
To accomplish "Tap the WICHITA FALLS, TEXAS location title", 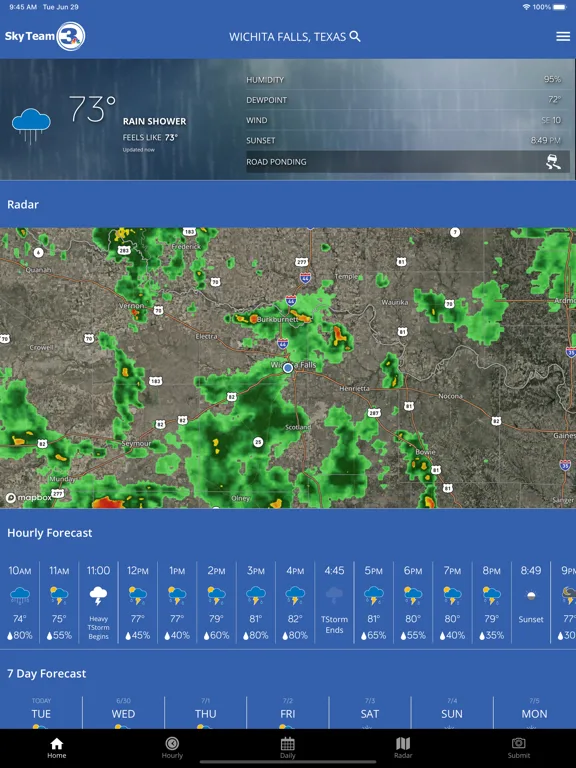I will click(x=288, y=37).
